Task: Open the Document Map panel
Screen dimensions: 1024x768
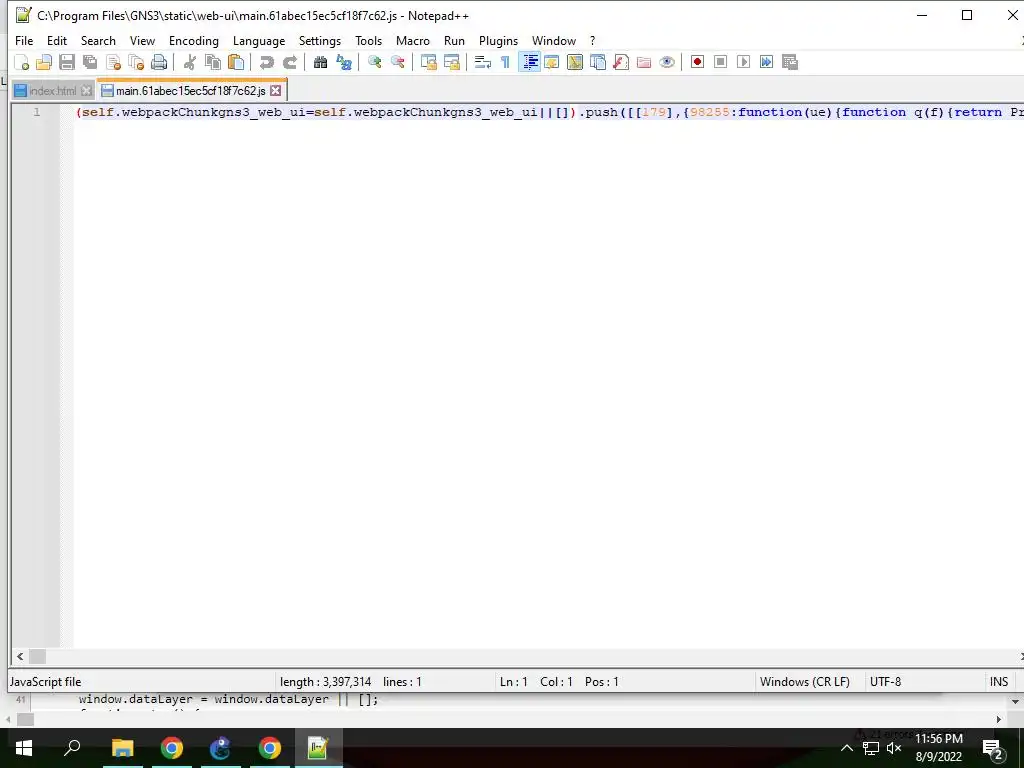Action: pyautogui.click(x=575, y=62)
